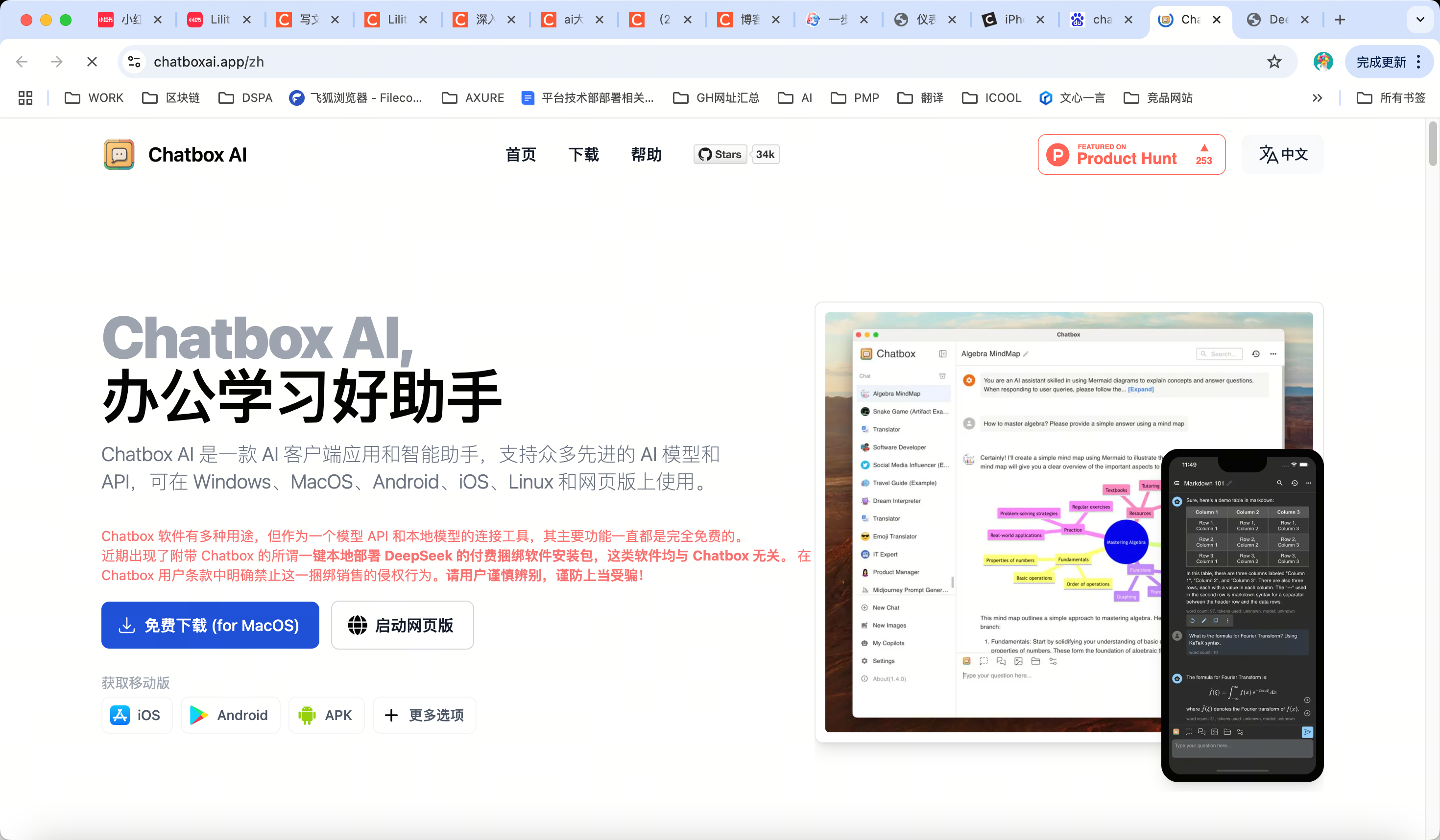Switch to the 下载 navigation item
The width and height of the screenshot is (1440, 840).
coord(583,154)
